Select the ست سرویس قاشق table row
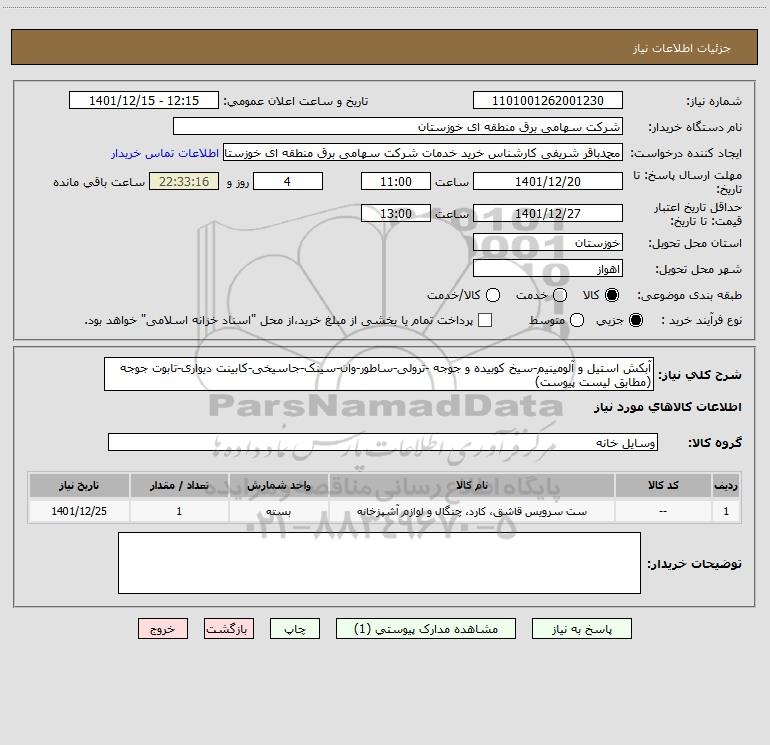 click(x=385, y=511)
